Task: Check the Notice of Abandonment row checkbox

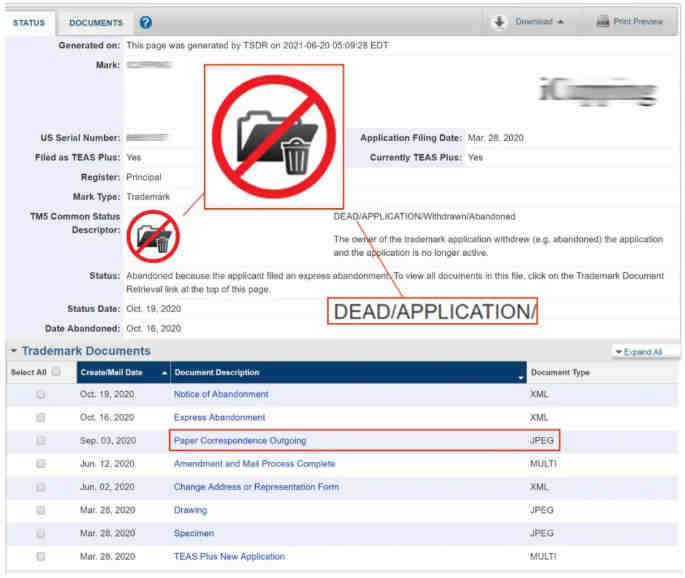Action: coord(40,395)
